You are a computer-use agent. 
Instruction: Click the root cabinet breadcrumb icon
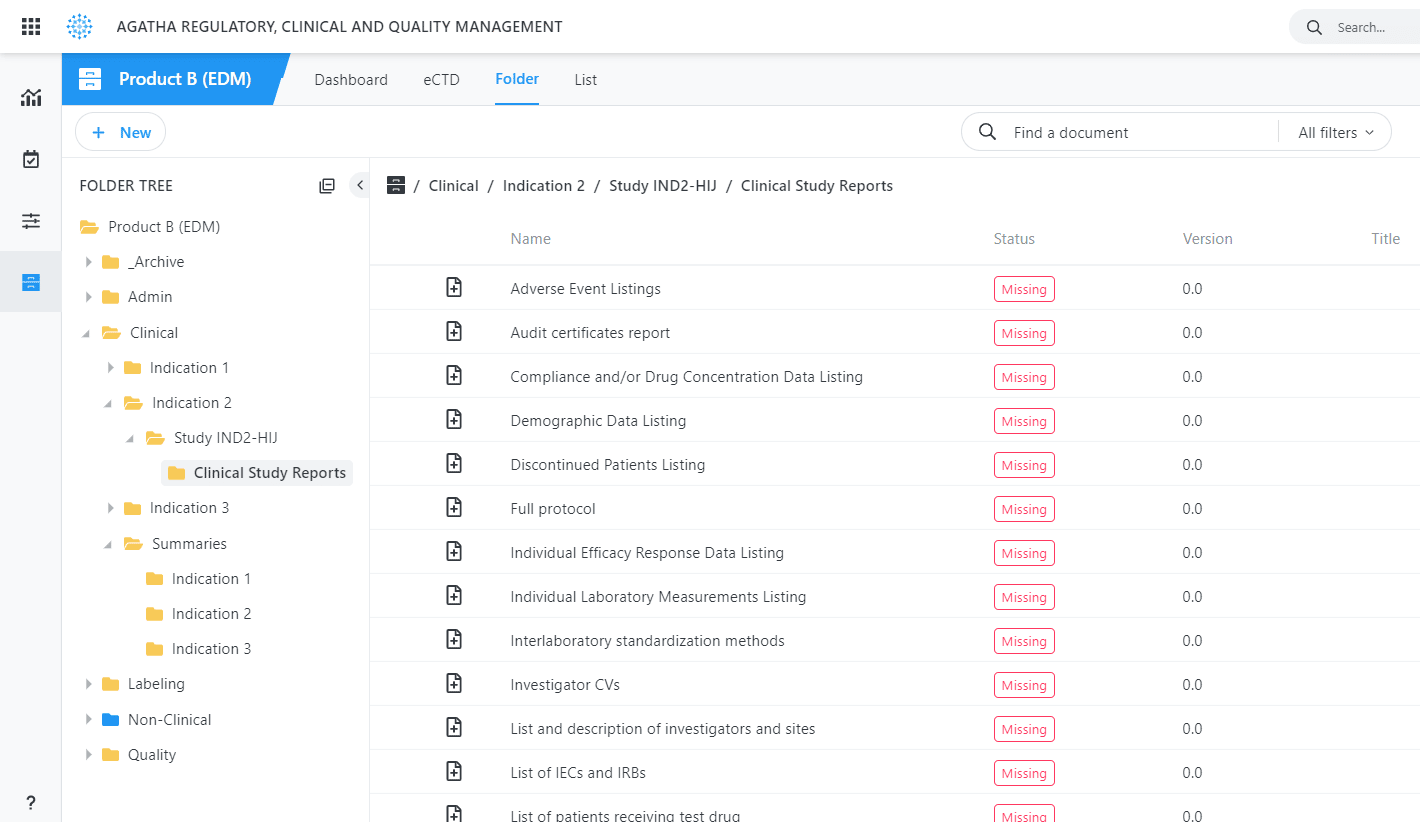click(396, 185)
